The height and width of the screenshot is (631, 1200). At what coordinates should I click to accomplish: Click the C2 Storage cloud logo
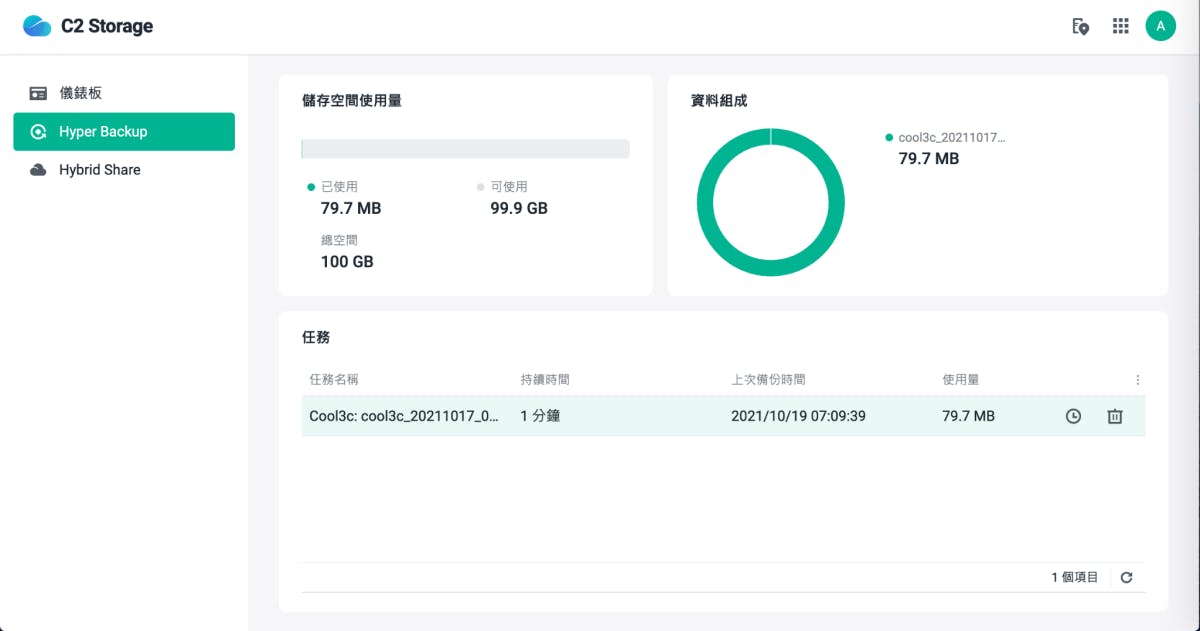37,26
